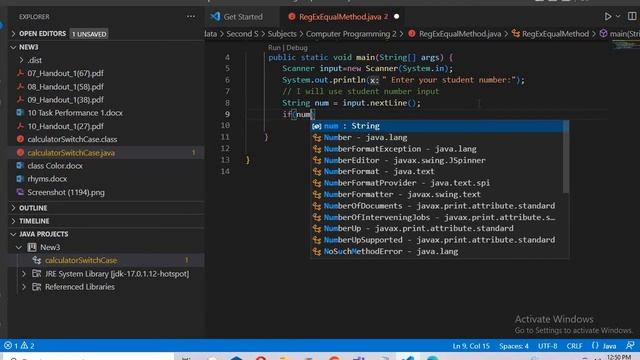Click the Subjects breadcrumb segment
This screenshot has height=360, width=640.
[x=282, y=34]
